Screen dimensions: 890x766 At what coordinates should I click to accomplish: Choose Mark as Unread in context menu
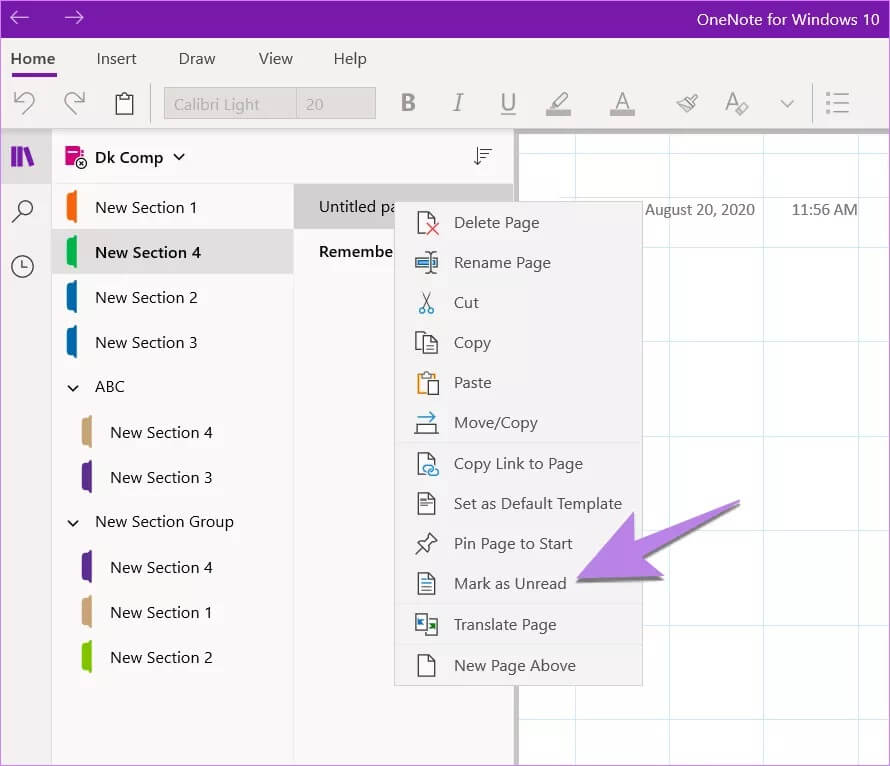point(509,584)
